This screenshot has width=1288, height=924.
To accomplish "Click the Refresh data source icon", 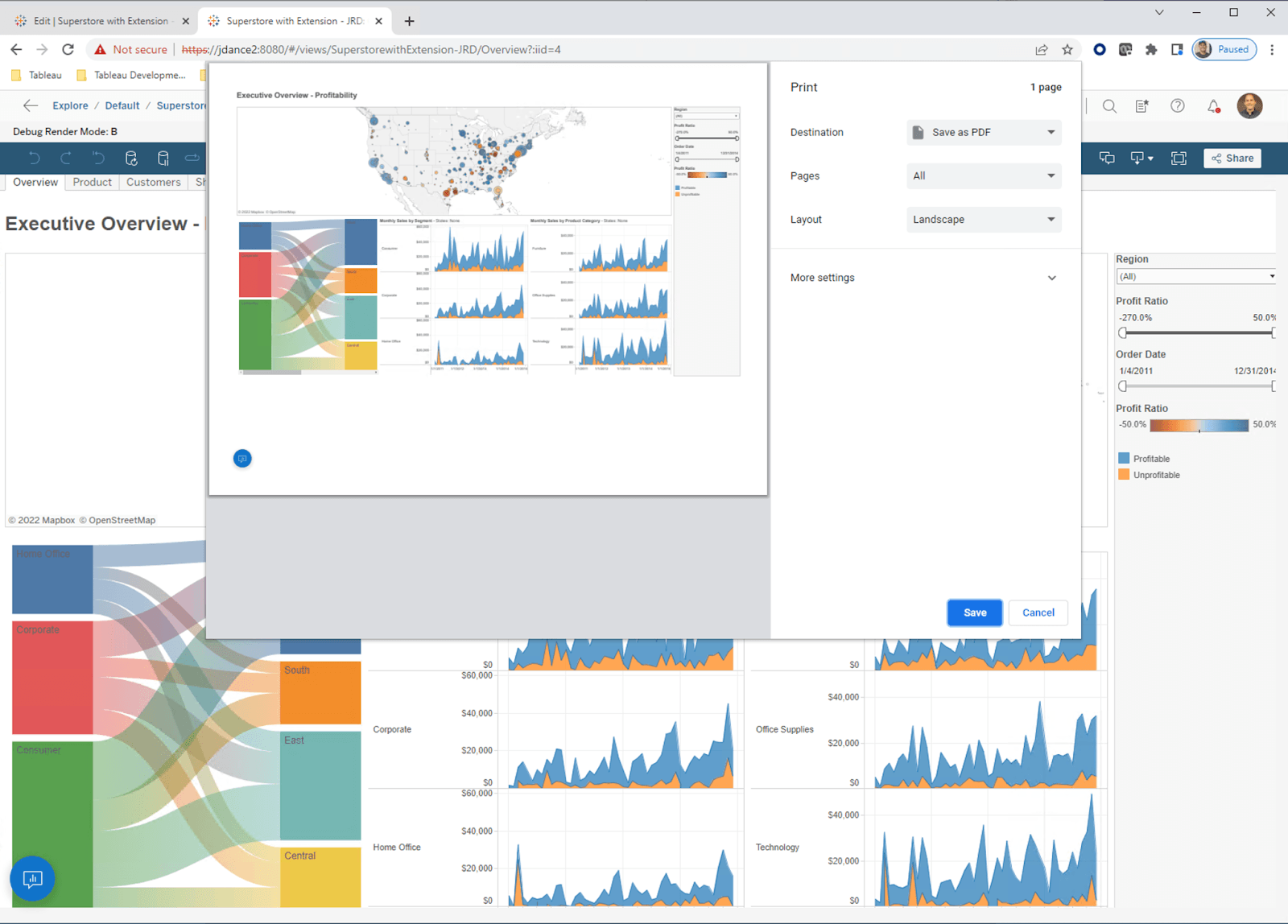I will pyautogui.click(x=131, y=159).
